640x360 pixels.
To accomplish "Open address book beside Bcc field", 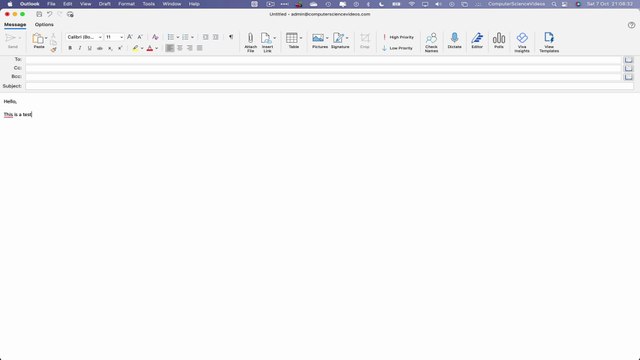I will coord(628,77).
